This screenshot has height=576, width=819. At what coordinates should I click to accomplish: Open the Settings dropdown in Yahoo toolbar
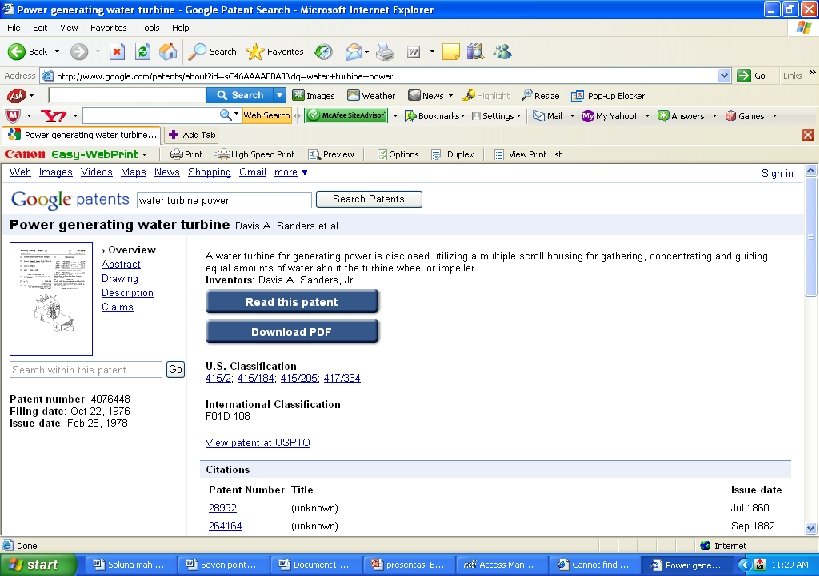518,116
